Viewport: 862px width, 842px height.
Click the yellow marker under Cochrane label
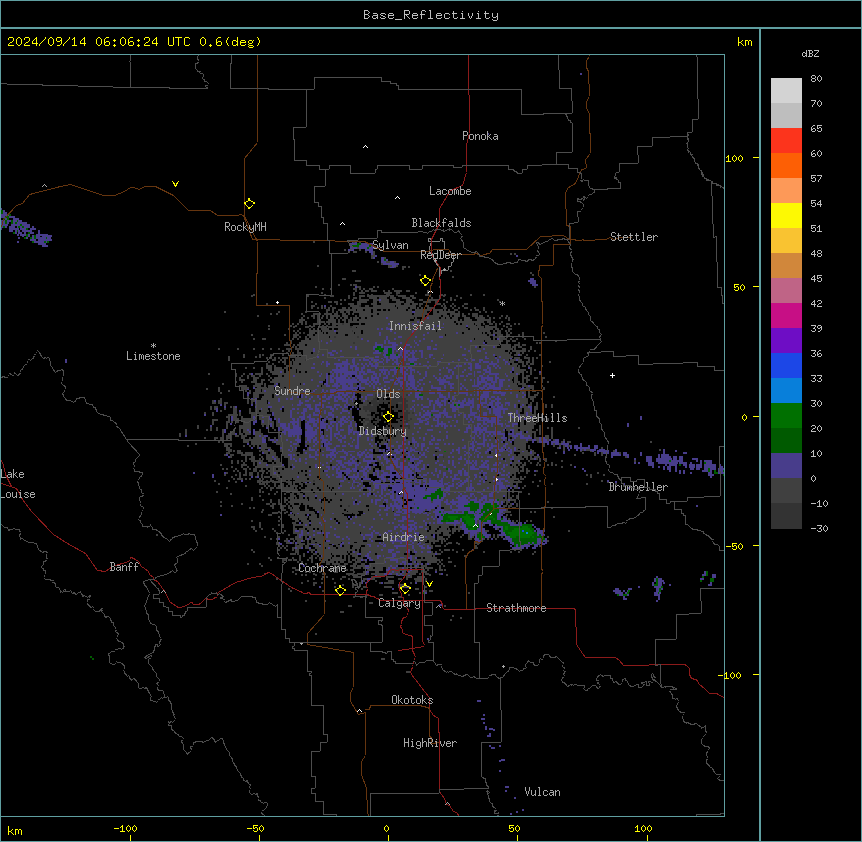pos(340,590)
